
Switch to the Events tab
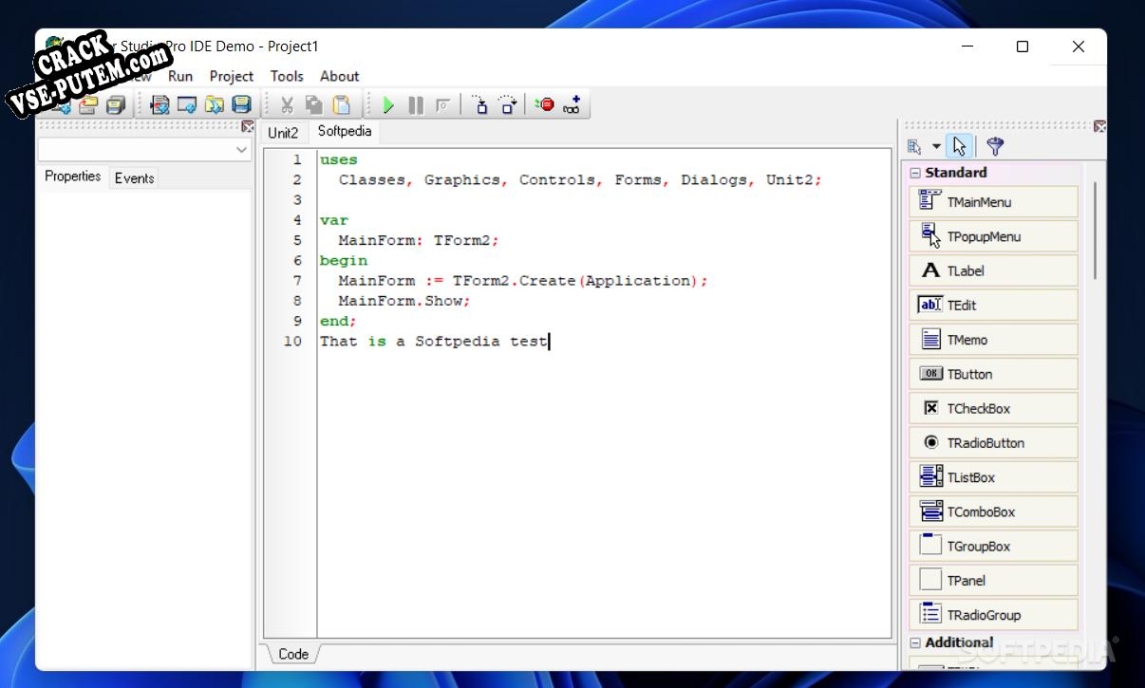point(134,178)
